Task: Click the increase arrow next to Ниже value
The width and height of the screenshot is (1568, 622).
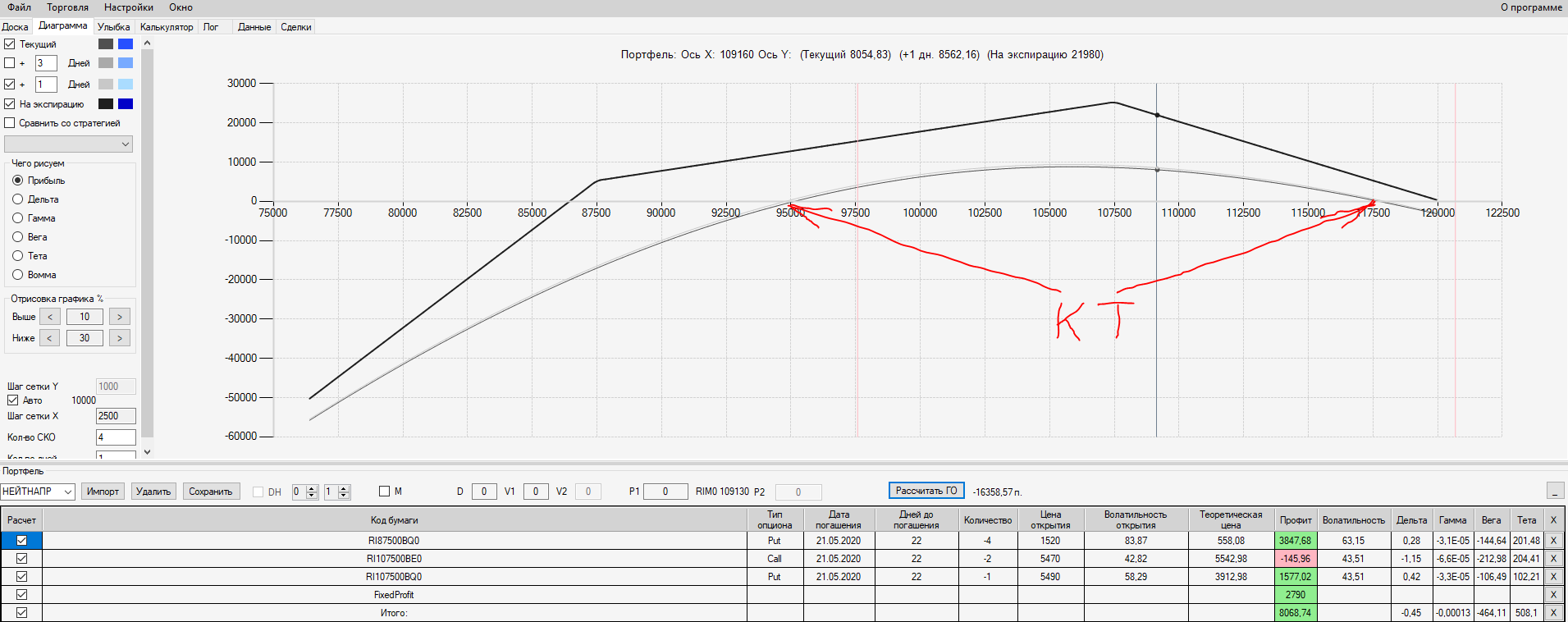Action: coord(120,338)
